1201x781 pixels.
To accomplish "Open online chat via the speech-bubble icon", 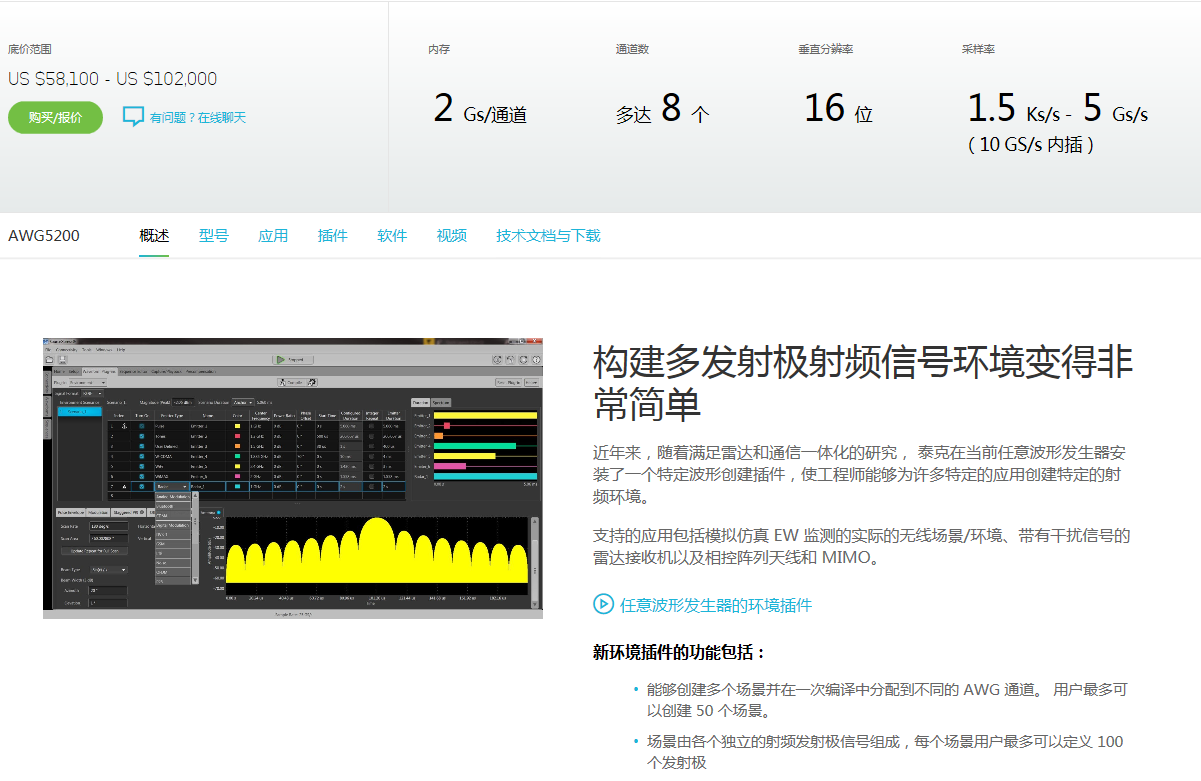I will click(133, 117).
